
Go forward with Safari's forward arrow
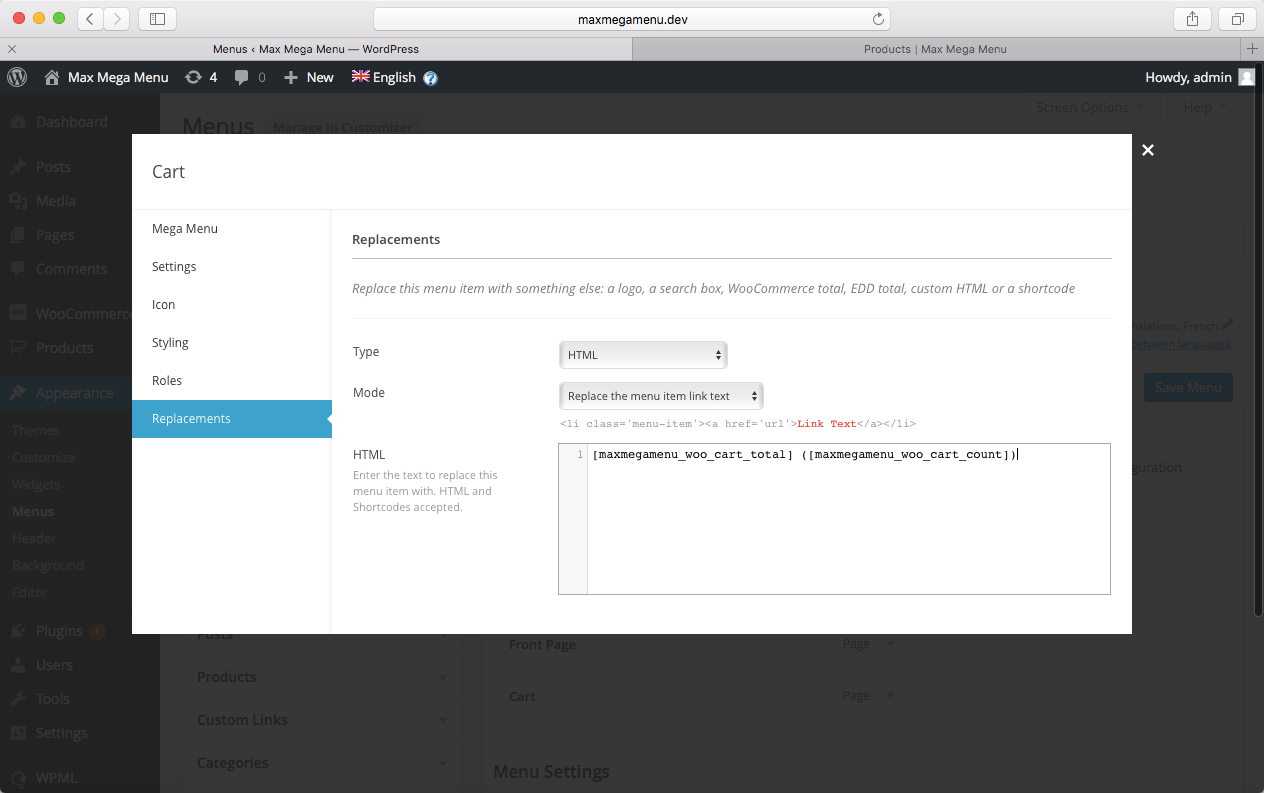point(116,18)
